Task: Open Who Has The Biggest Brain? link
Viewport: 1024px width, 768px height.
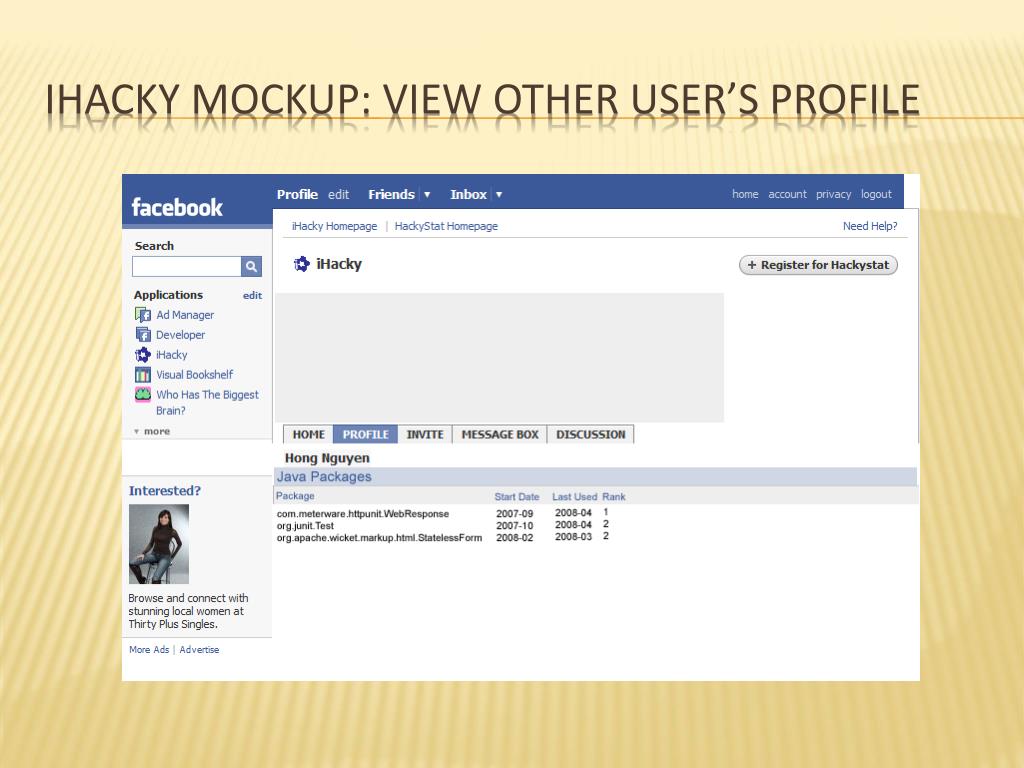Action: click(207, 402)
